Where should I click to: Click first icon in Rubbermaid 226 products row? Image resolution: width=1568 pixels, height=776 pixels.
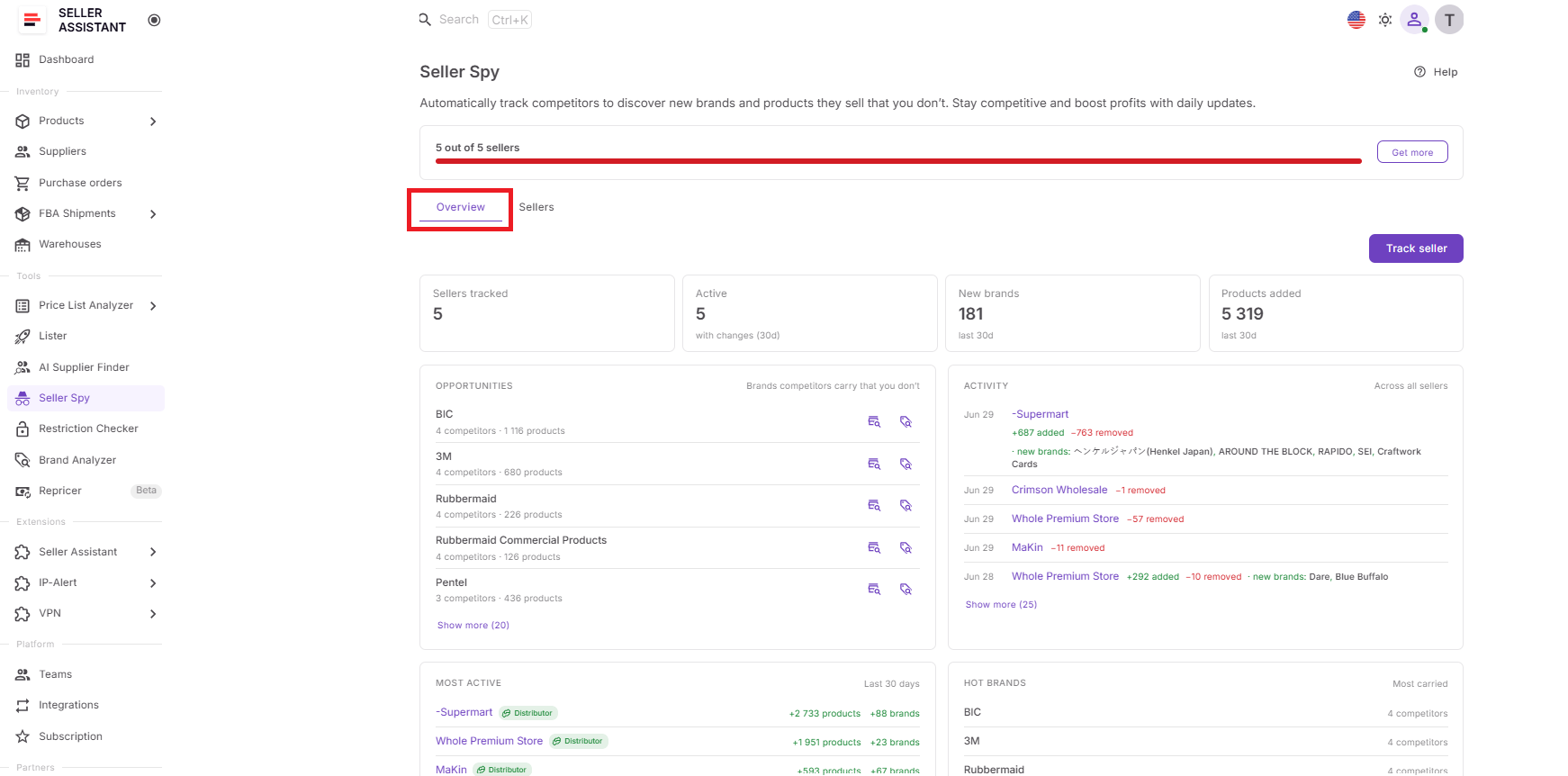pyautogui.click(x=874, y=506)
